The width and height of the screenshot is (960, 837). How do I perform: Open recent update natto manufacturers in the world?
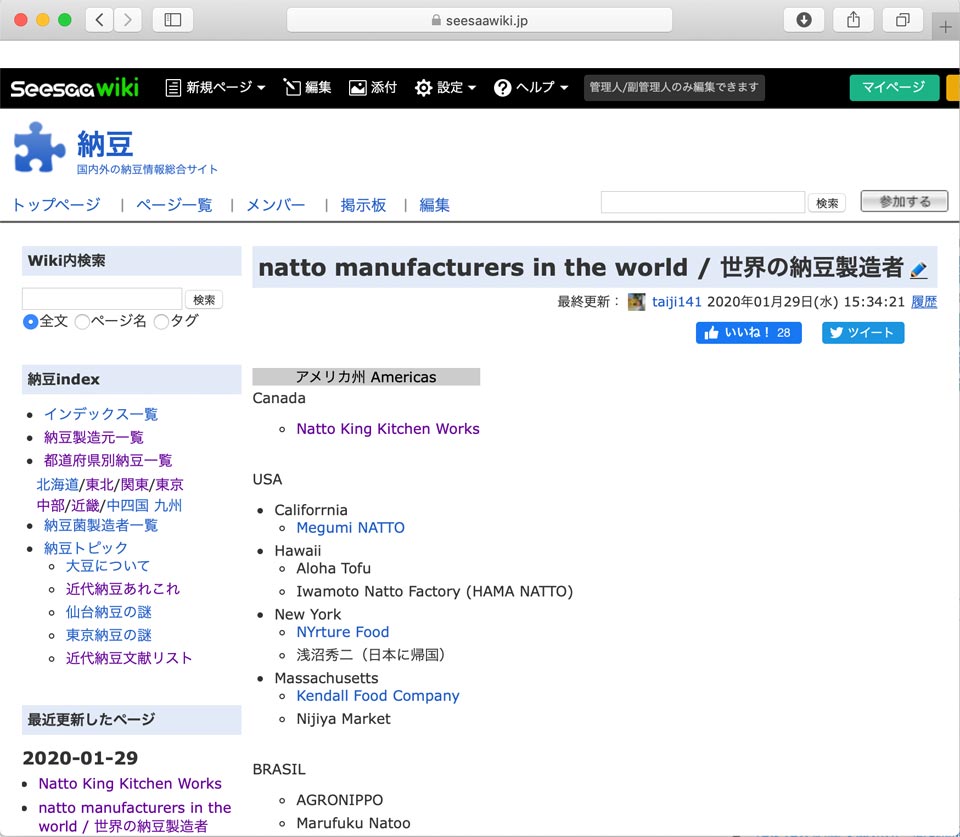[x=135, y=817]
